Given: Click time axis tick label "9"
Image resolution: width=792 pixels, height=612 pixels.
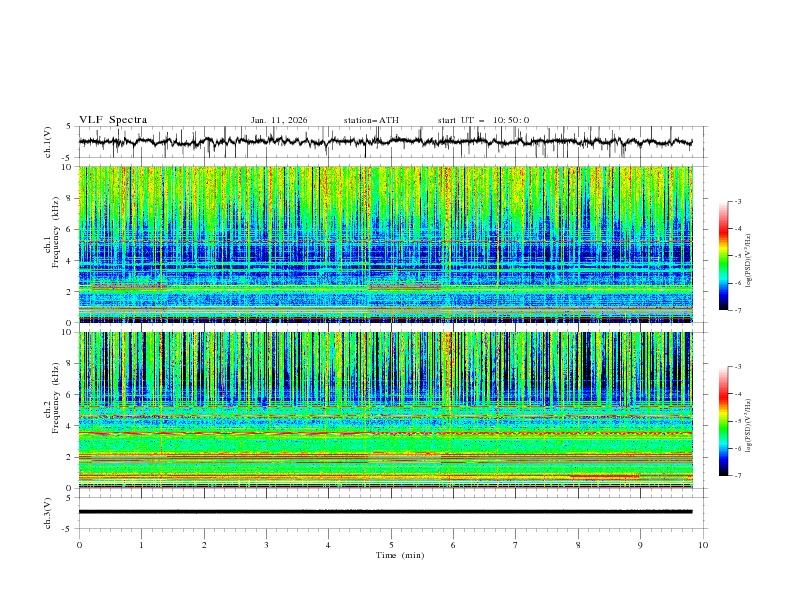Looking at the screenshot, I should (640, 545).
